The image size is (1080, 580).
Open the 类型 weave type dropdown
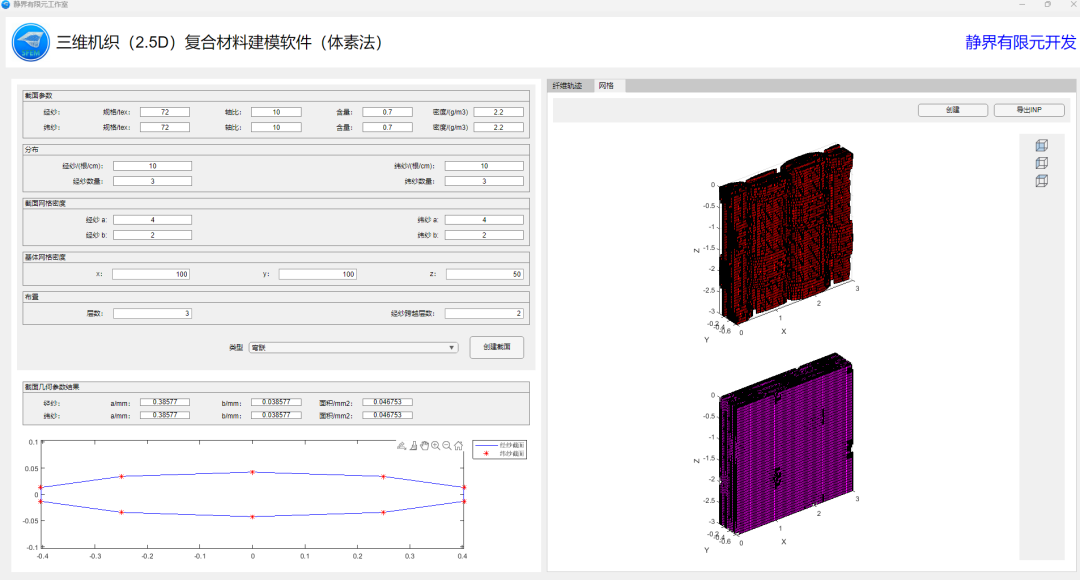click(x=353, y=347)
